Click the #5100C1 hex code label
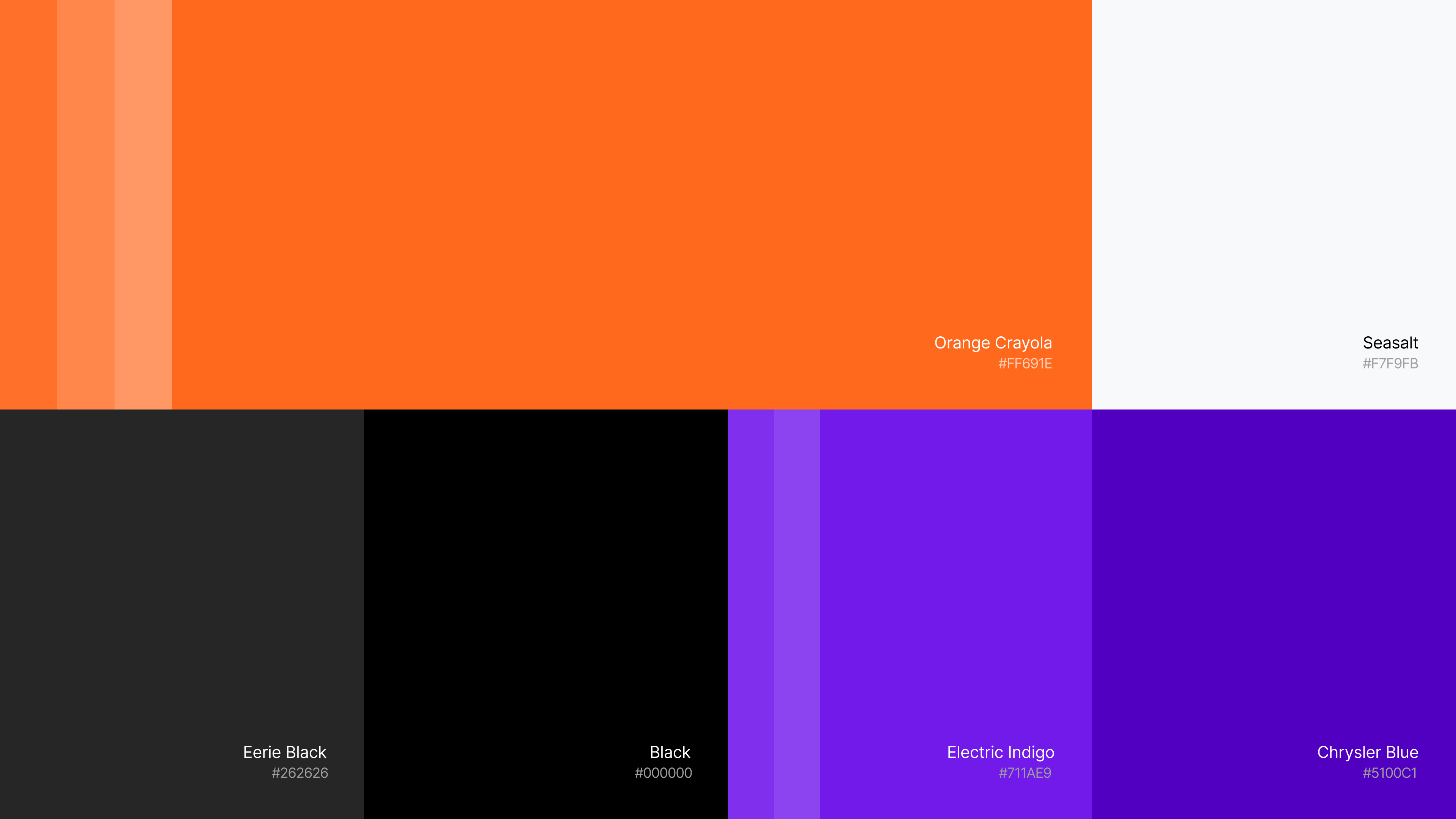Image resolution: width=1456 pixels, height=819 pixels. (x=1389, y=773)
